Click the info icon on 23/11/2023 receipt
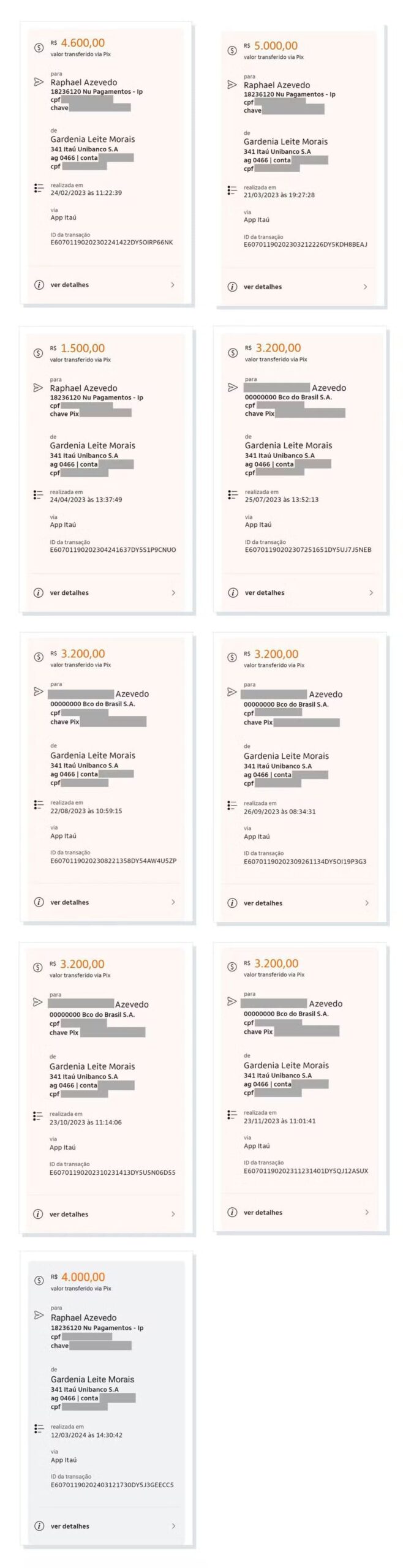The width and height of the screenshot is (403, 1568). coord(232,1212)
